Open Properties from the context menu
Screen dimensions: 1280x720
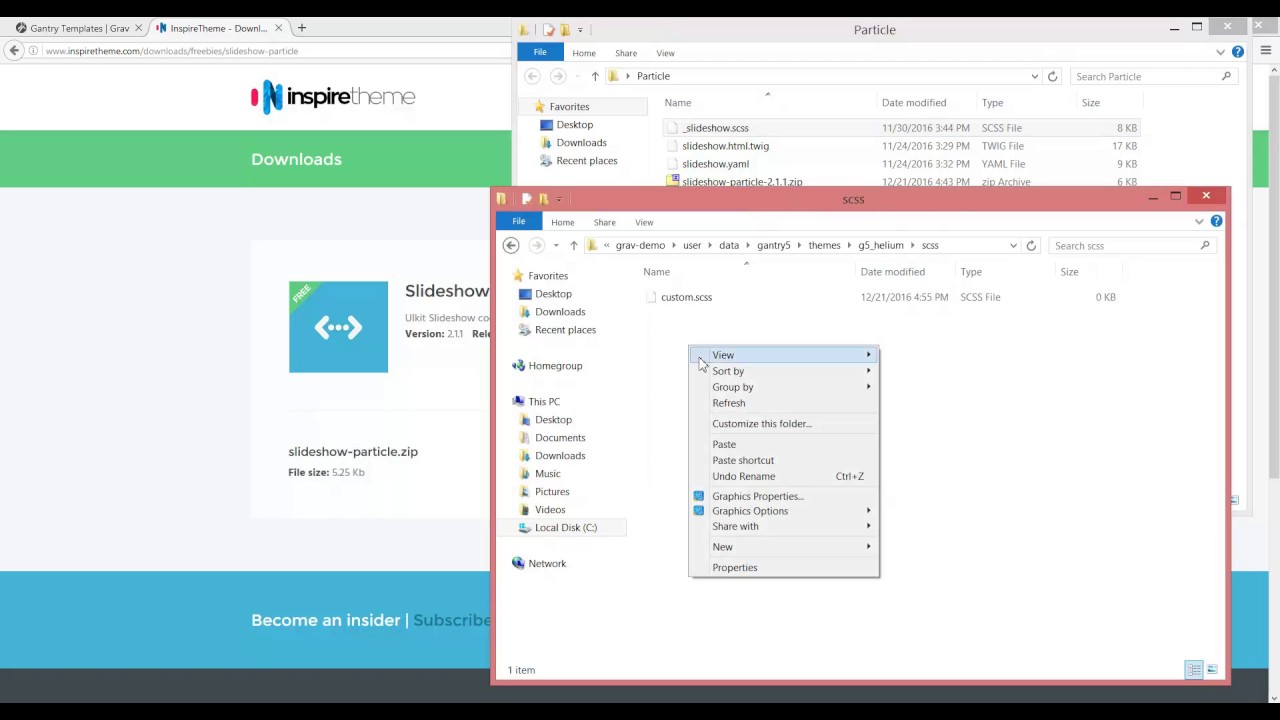pyautogui.click(x=784, y=568)
